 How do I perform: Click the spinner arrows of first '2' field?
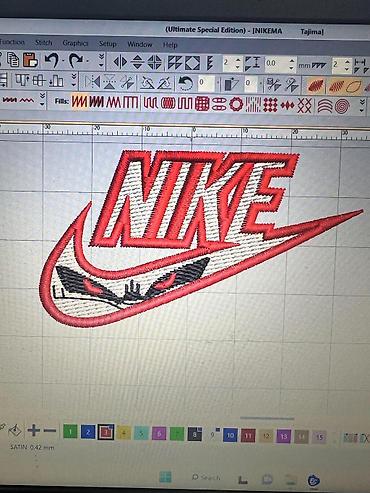(x=238, y=63)
